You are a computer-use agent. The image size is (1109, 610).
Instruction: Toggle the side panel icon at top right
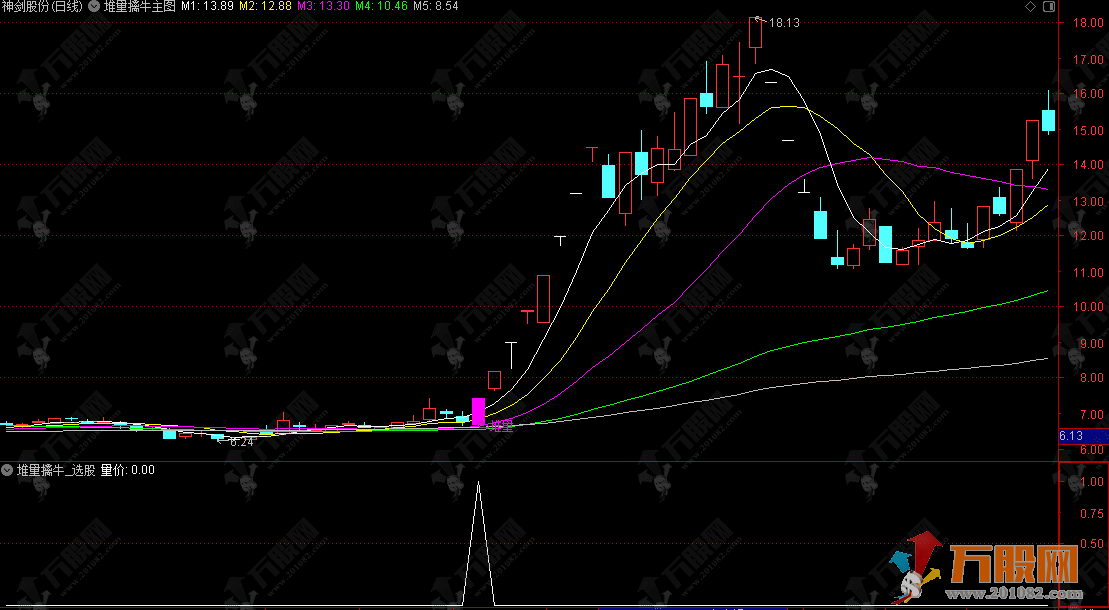(x=1048, y=6)
